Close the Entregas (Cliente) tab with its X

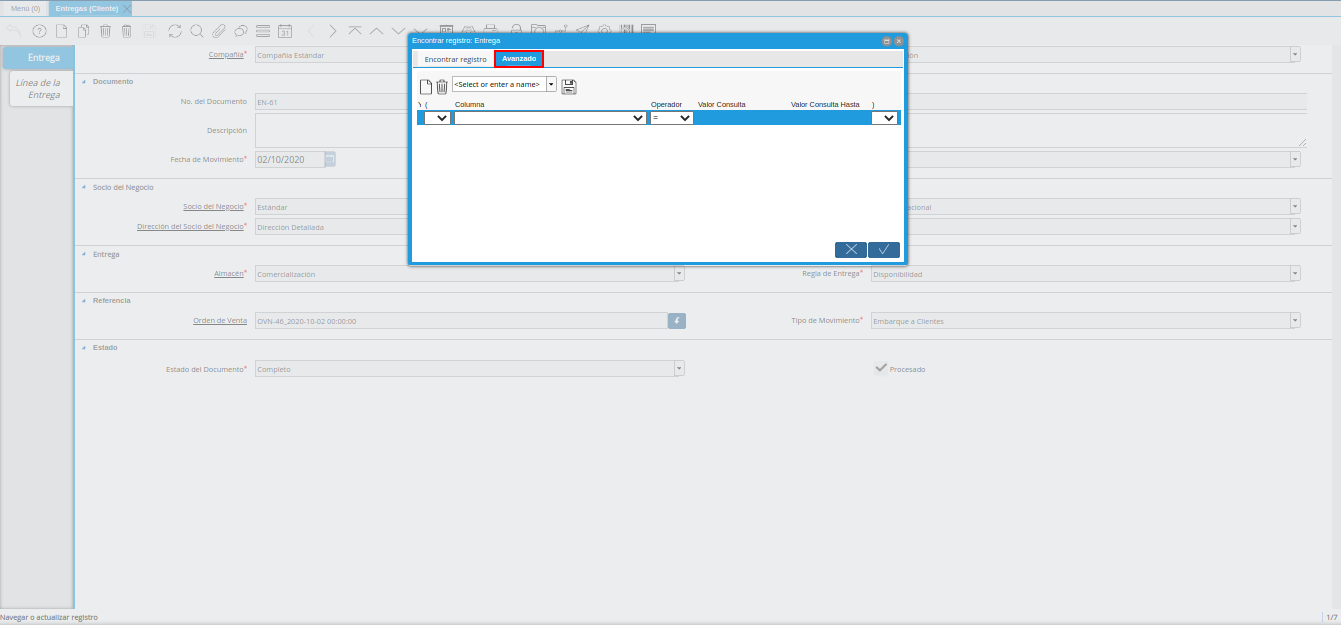[127, 8]
